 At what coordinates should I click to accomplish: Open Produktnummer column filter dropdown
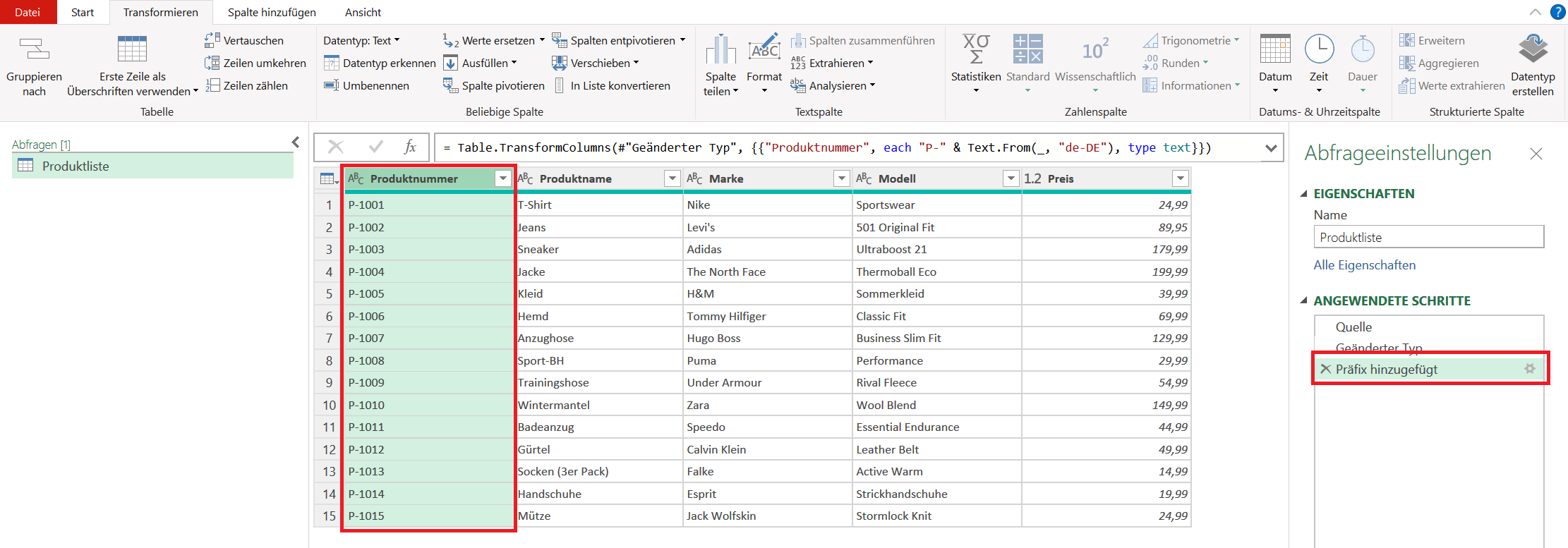pos(503,178)
